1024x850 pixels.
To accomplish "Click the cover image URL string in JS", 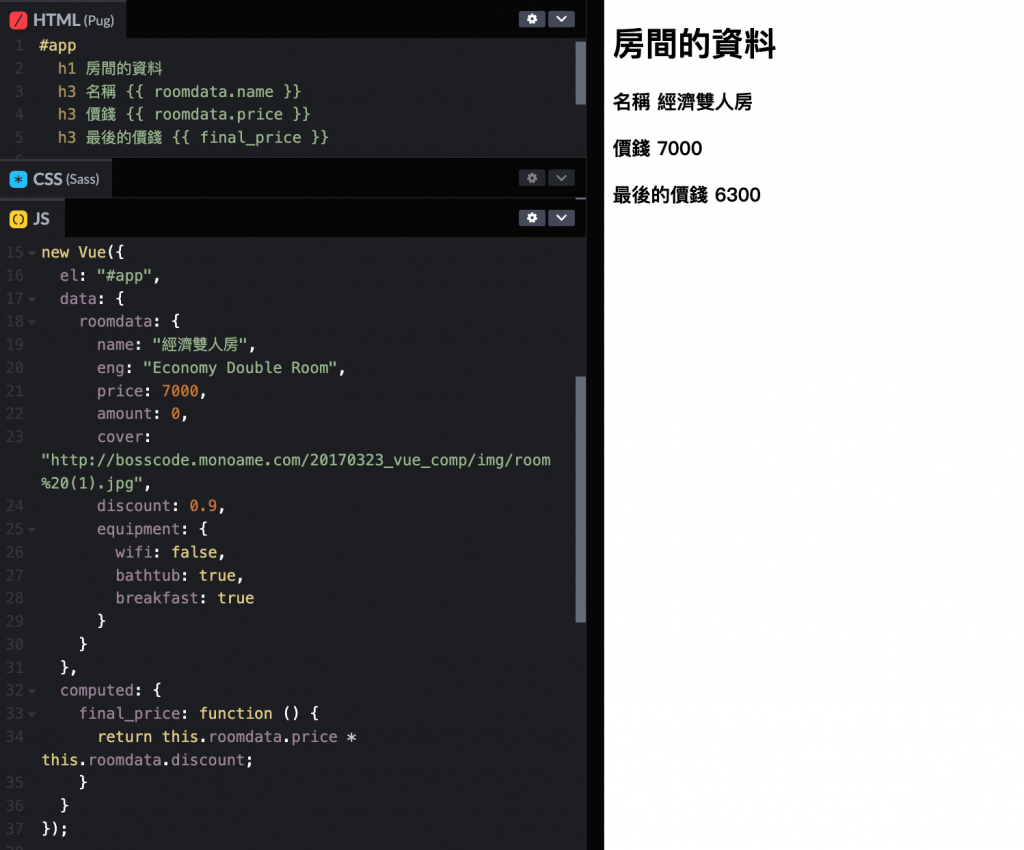I will point(296,471).
